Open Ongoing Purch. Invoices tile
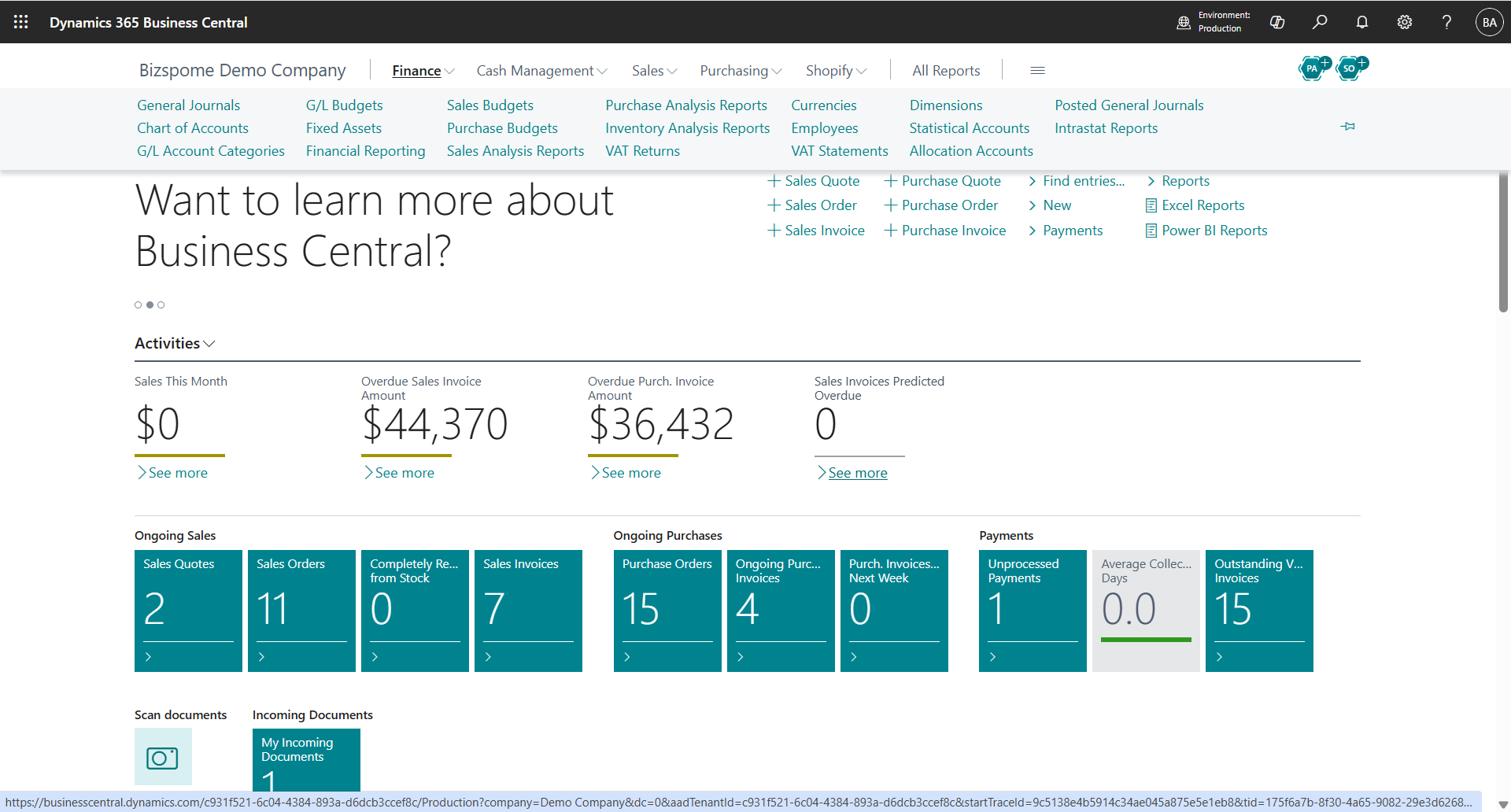Viewport: 1511px width, 812px height. [781, 611]
